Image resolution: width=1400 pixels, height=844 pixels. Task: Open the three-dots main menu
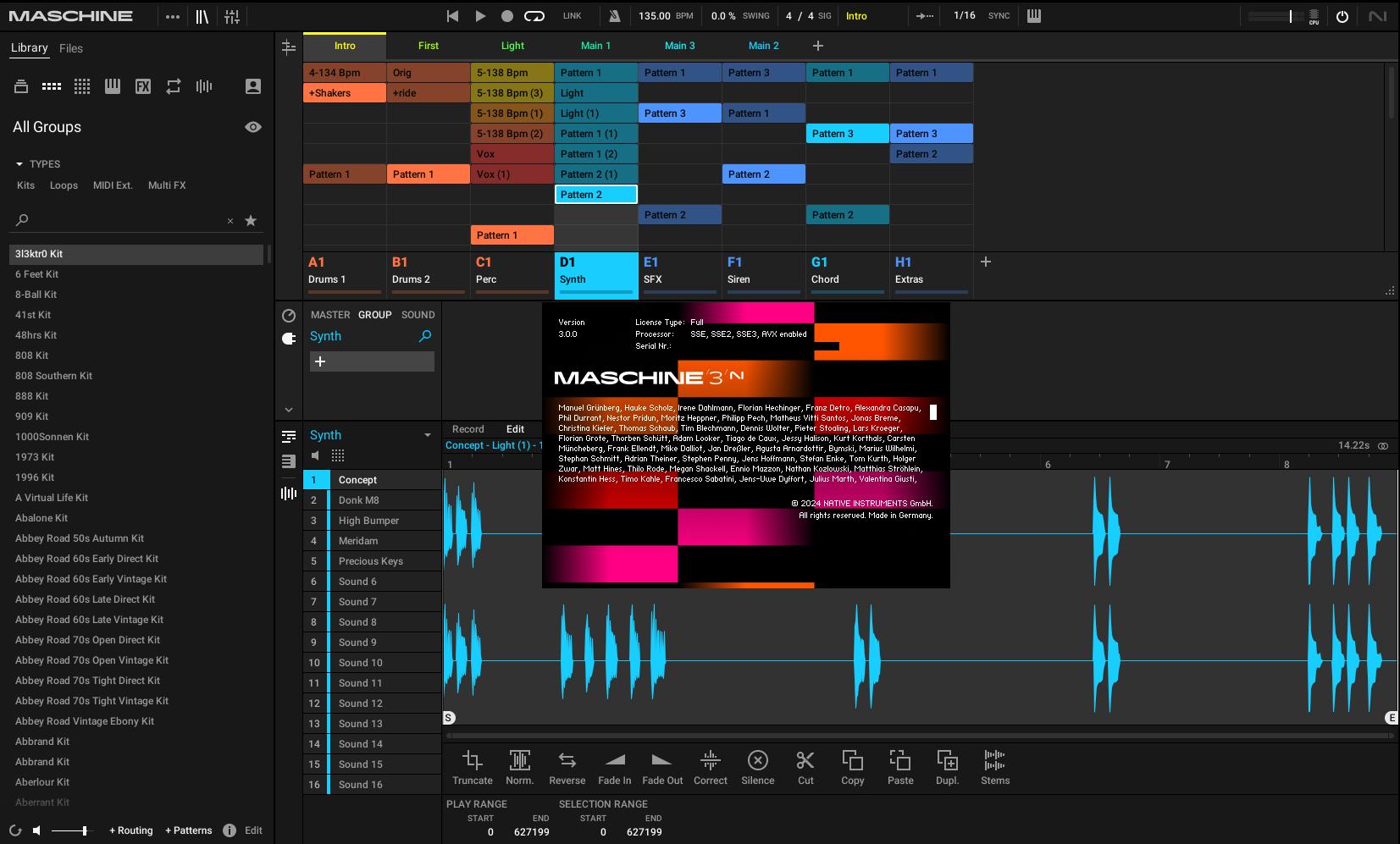pyautogui.click(x=173, y=16)
